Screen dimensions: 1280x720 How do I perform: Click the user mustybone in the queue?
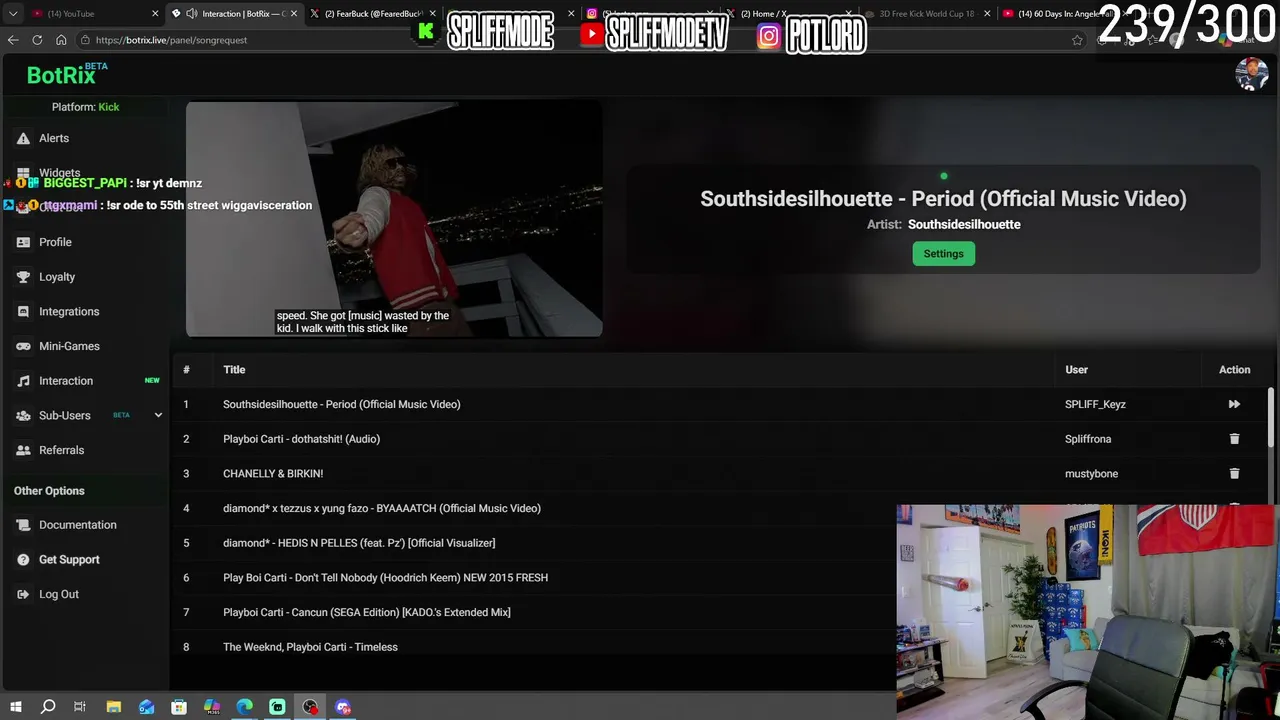[x=1091, y=474]
